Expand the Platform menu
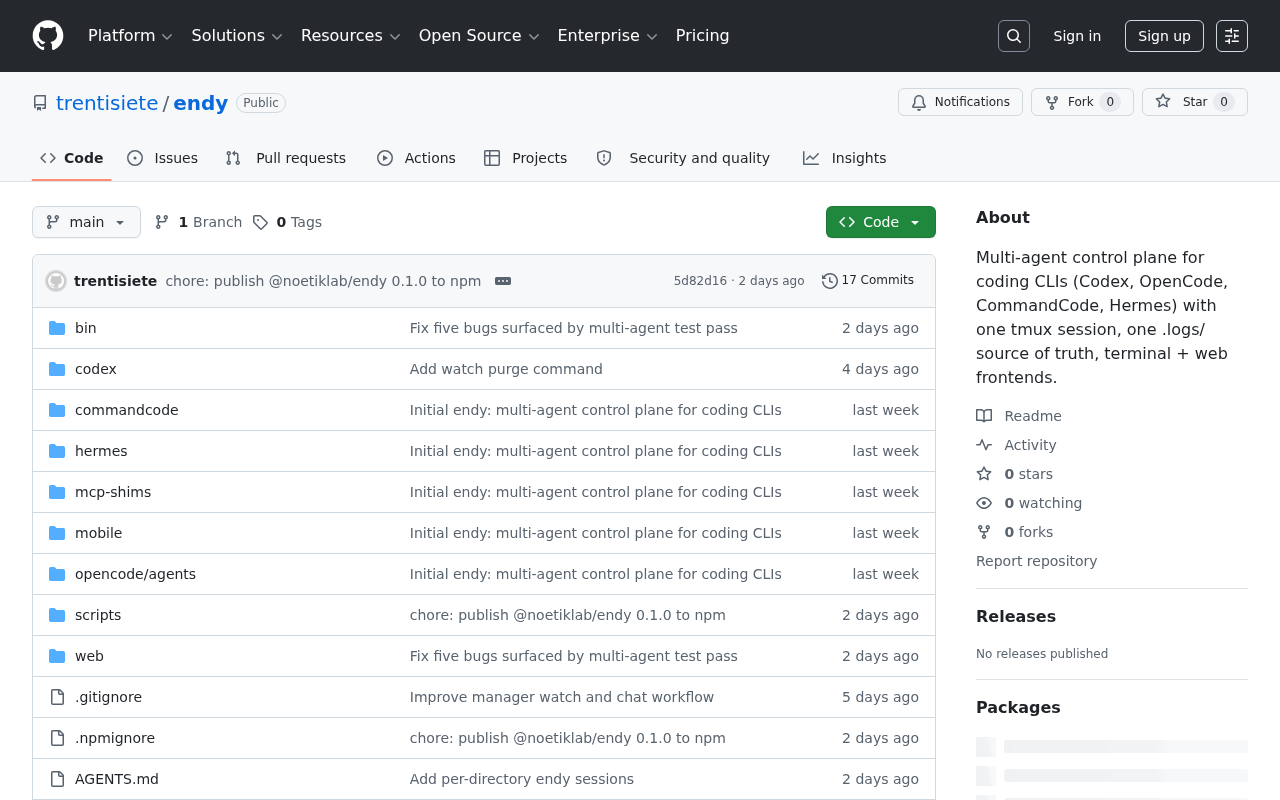This screenshot has width=1280, height=800. (130, 36)
